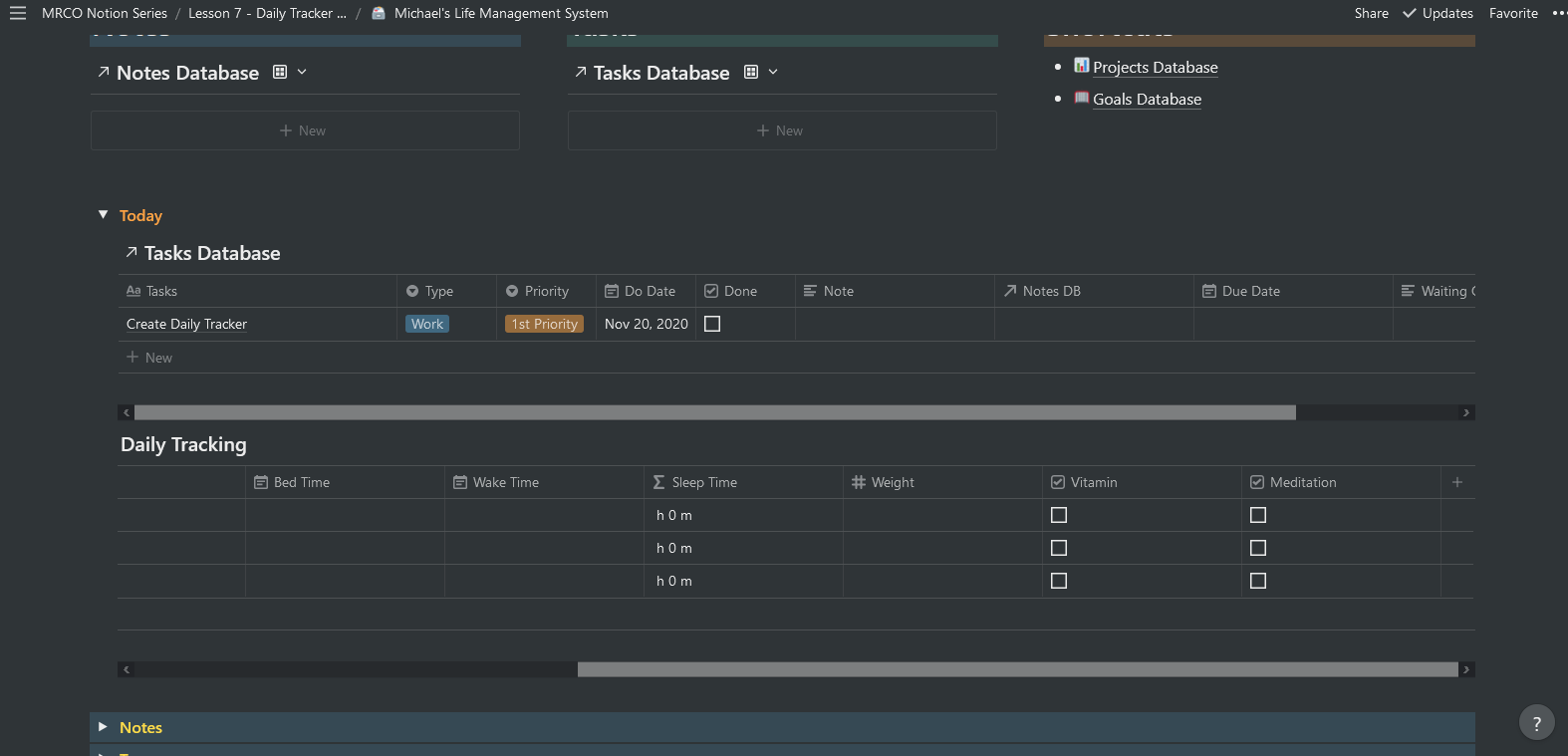Click the arrow icon beside Today's Tasks Database title
This screenshot has height=756, width=1568.
(x=131, y=253)
